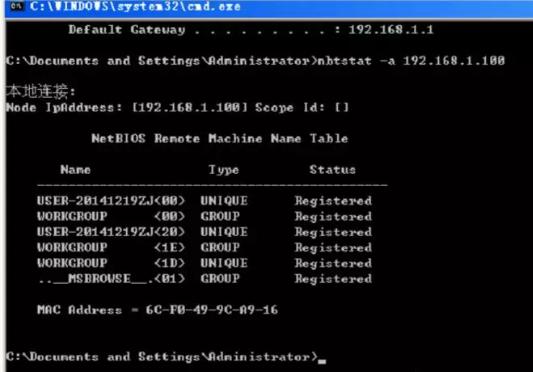Click the bottom command prompt line

click(166, 357)
